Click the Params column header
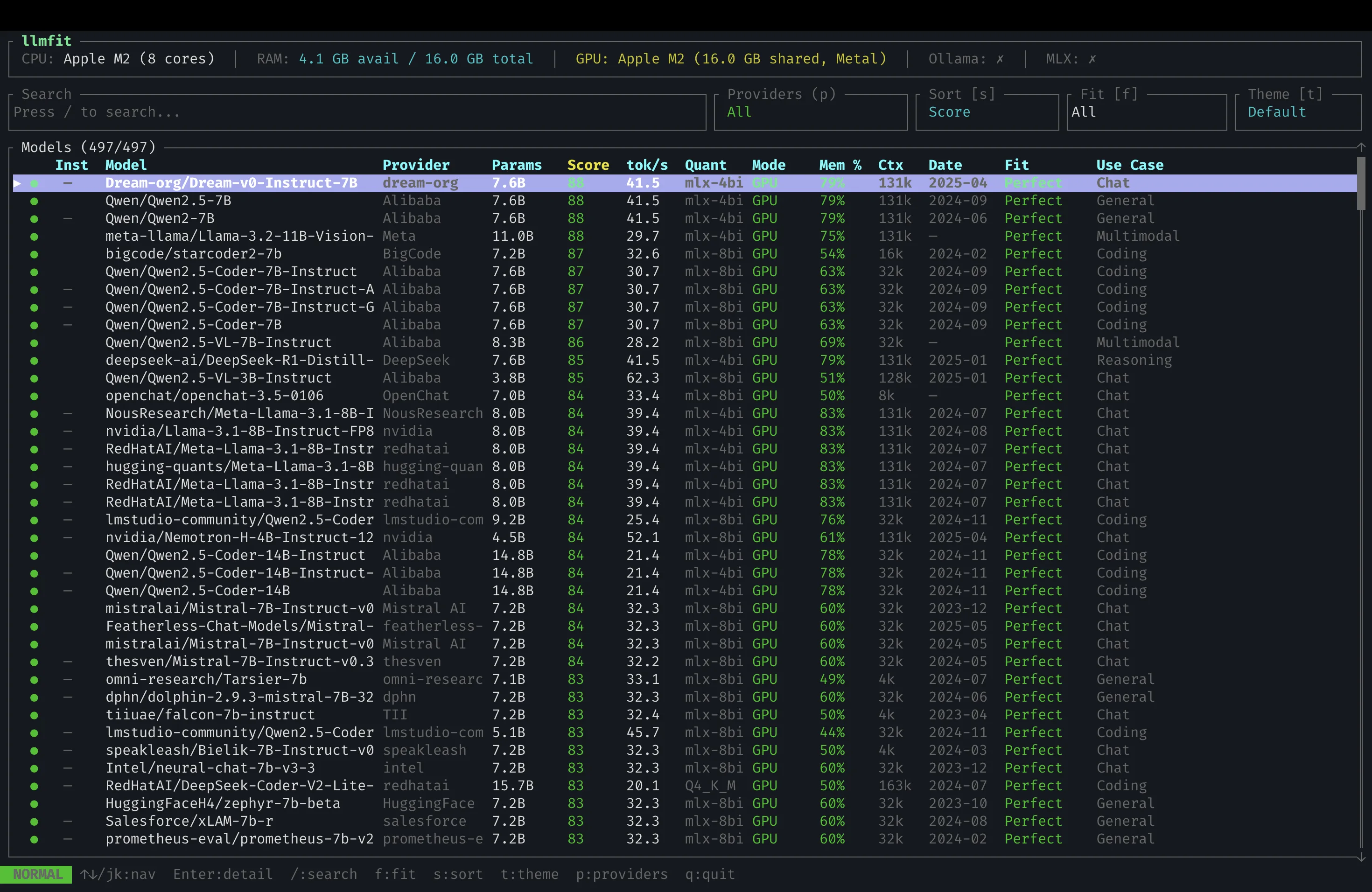 [517, 165]
